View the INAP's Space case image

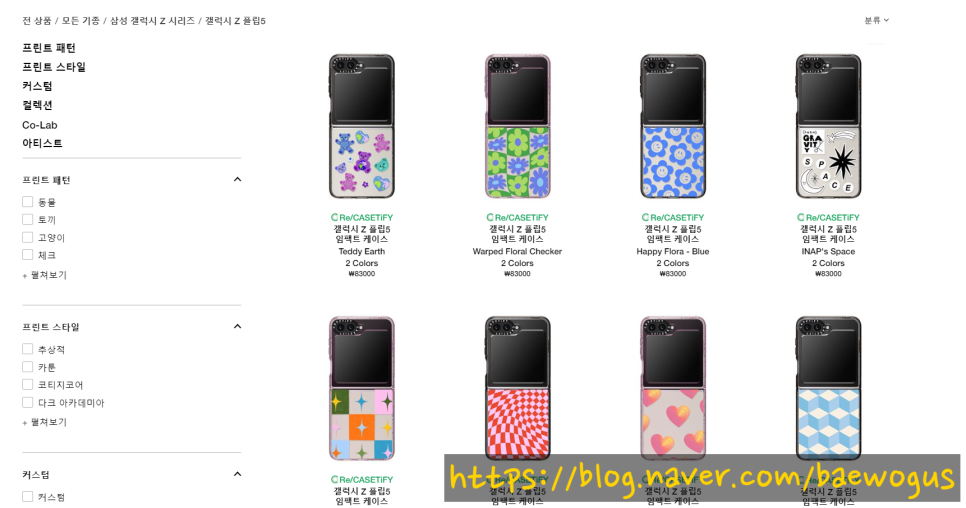828,126
